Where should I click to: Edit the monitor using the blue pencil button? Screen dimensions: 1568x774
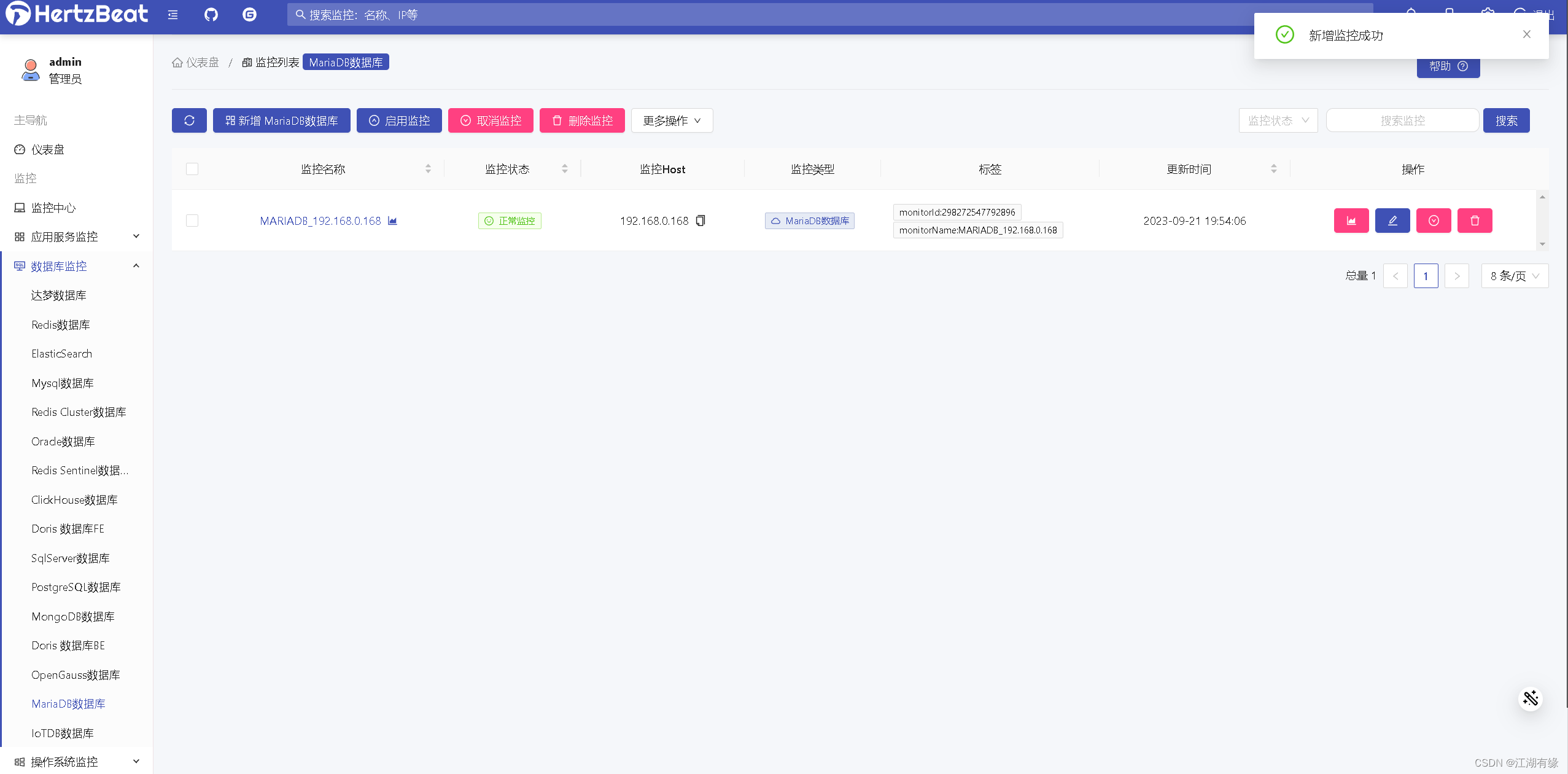[1392, 221]
